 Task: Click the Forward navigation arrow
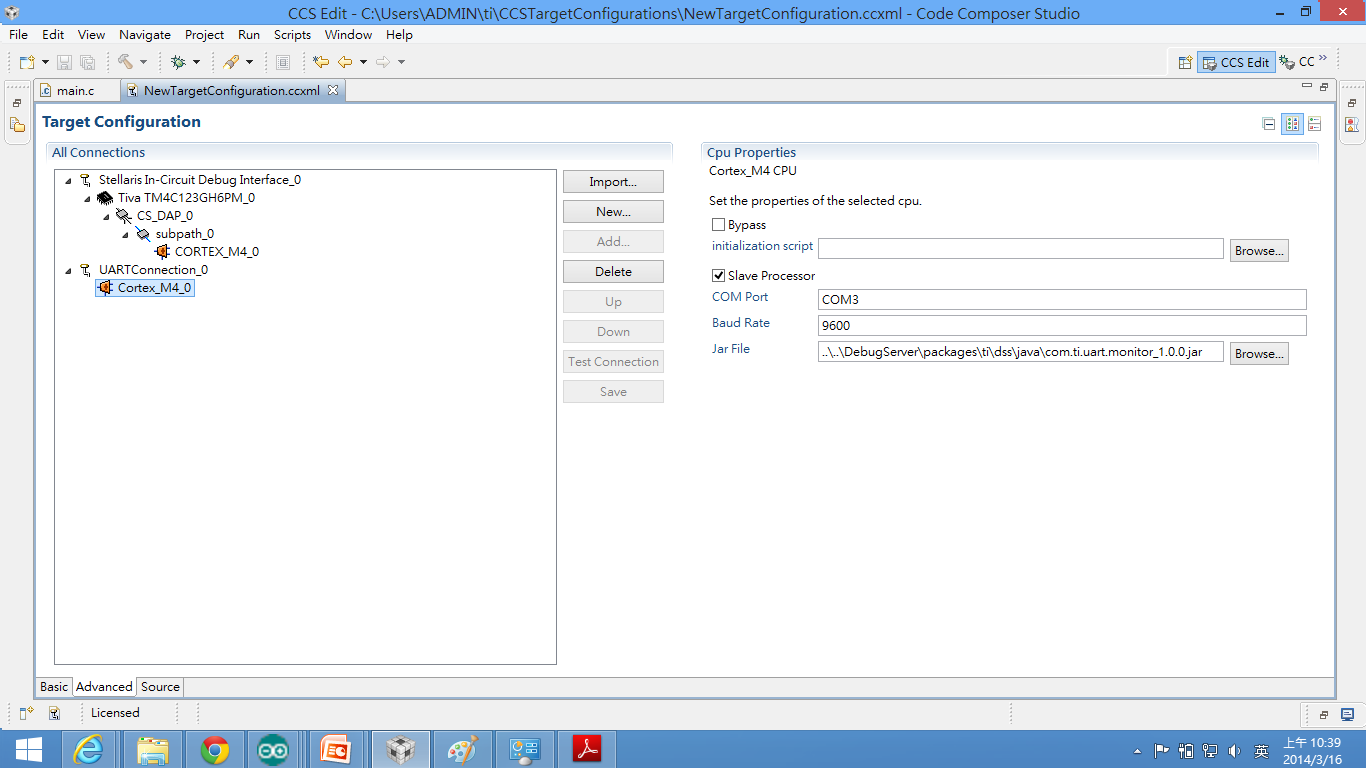pyautogui.click(x=383, y=62)
